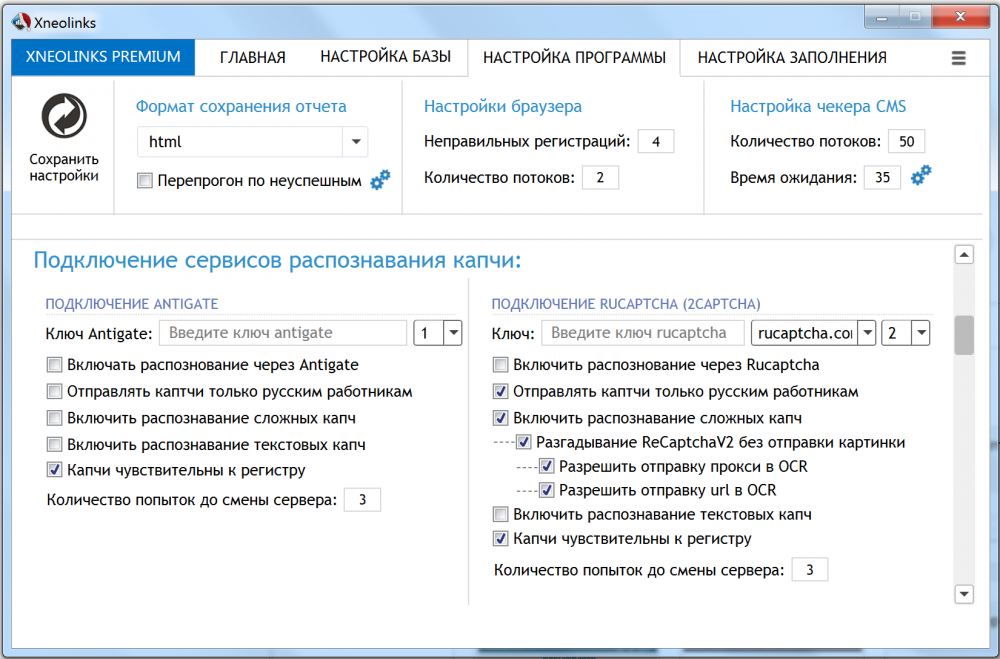Click ПОДКЛЮЧЕНИЕ RUCAPTCHA (2CAPTCHA) section title
Viewport: 1000px width, 659px height.
626,304
